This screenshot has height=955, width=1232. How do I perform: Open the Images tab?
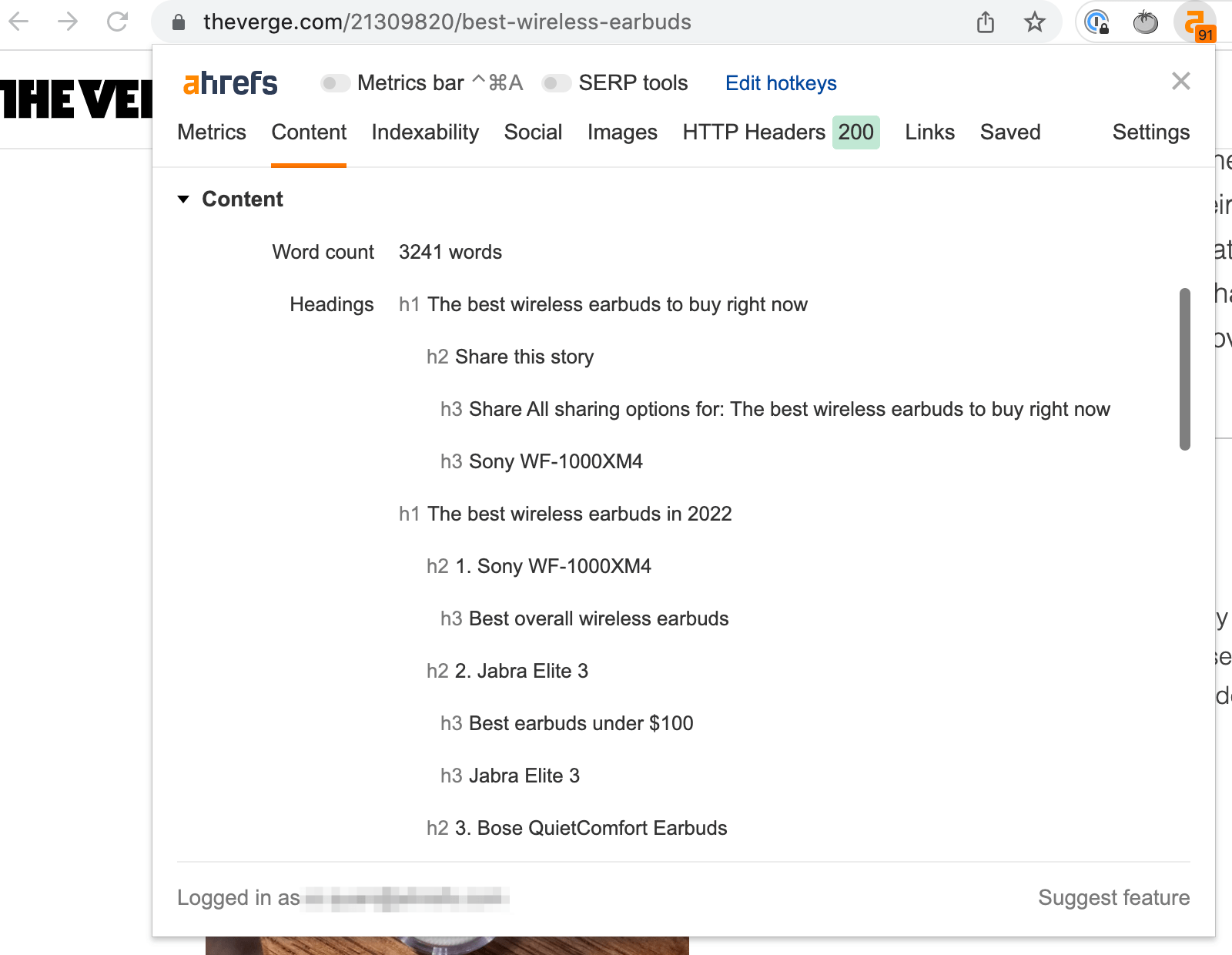point(622,132)
